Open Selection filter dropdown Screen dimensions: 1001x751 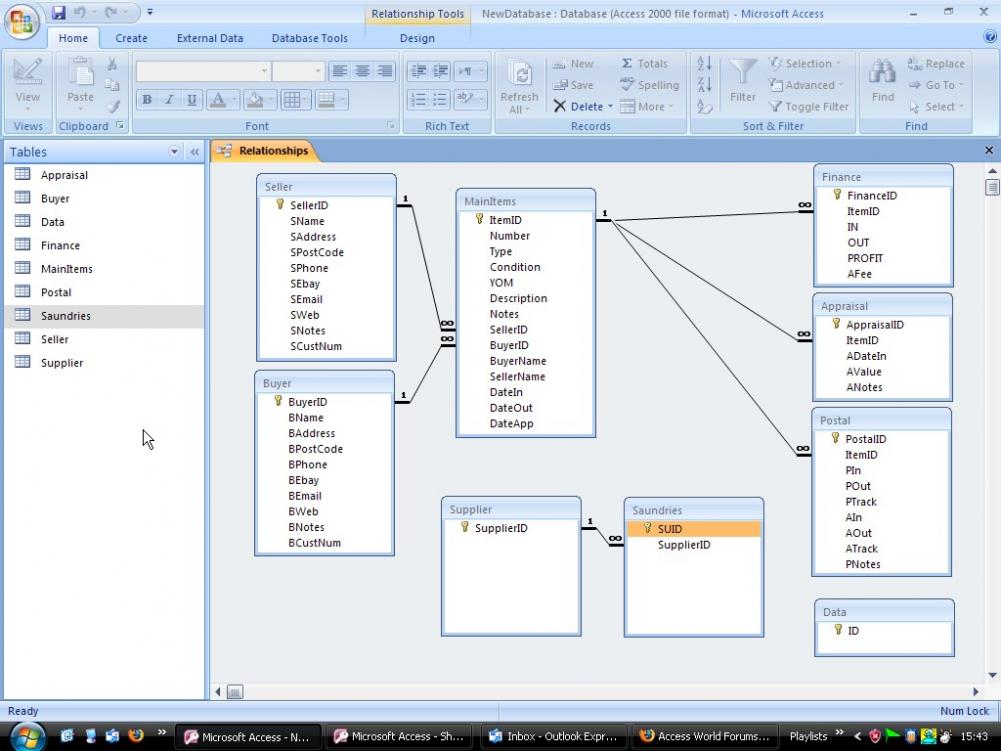coord(804,64)
